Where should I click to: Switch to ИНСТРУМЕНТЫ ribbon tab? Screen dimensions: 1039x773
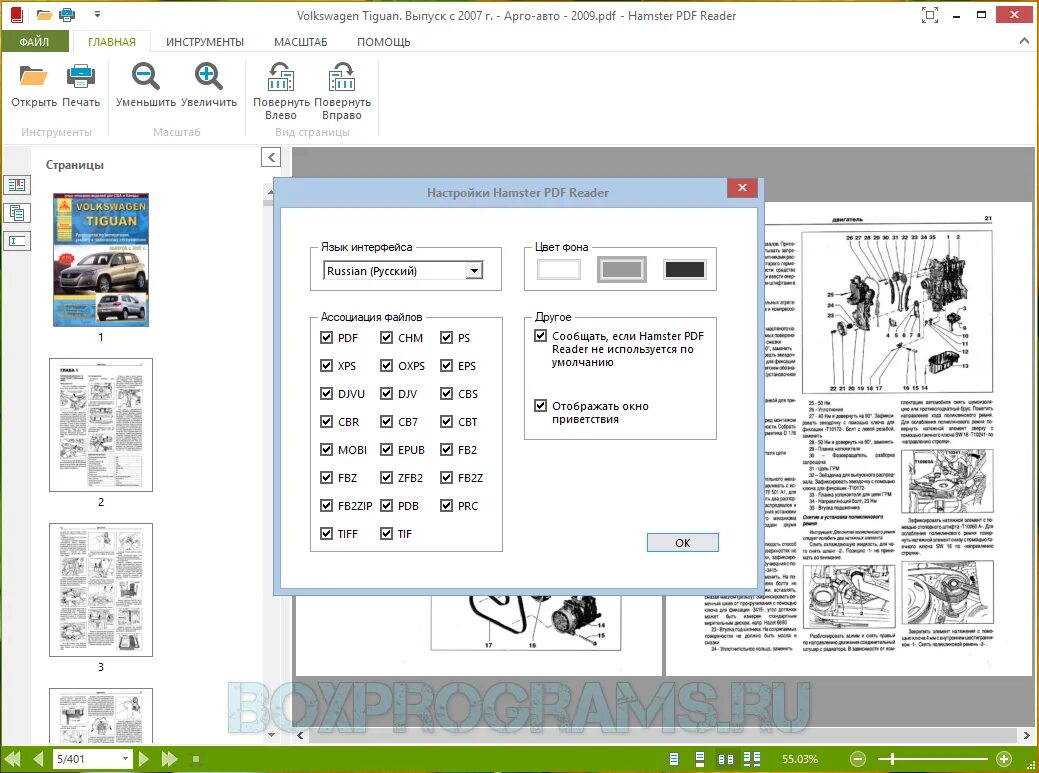(205, 42)
